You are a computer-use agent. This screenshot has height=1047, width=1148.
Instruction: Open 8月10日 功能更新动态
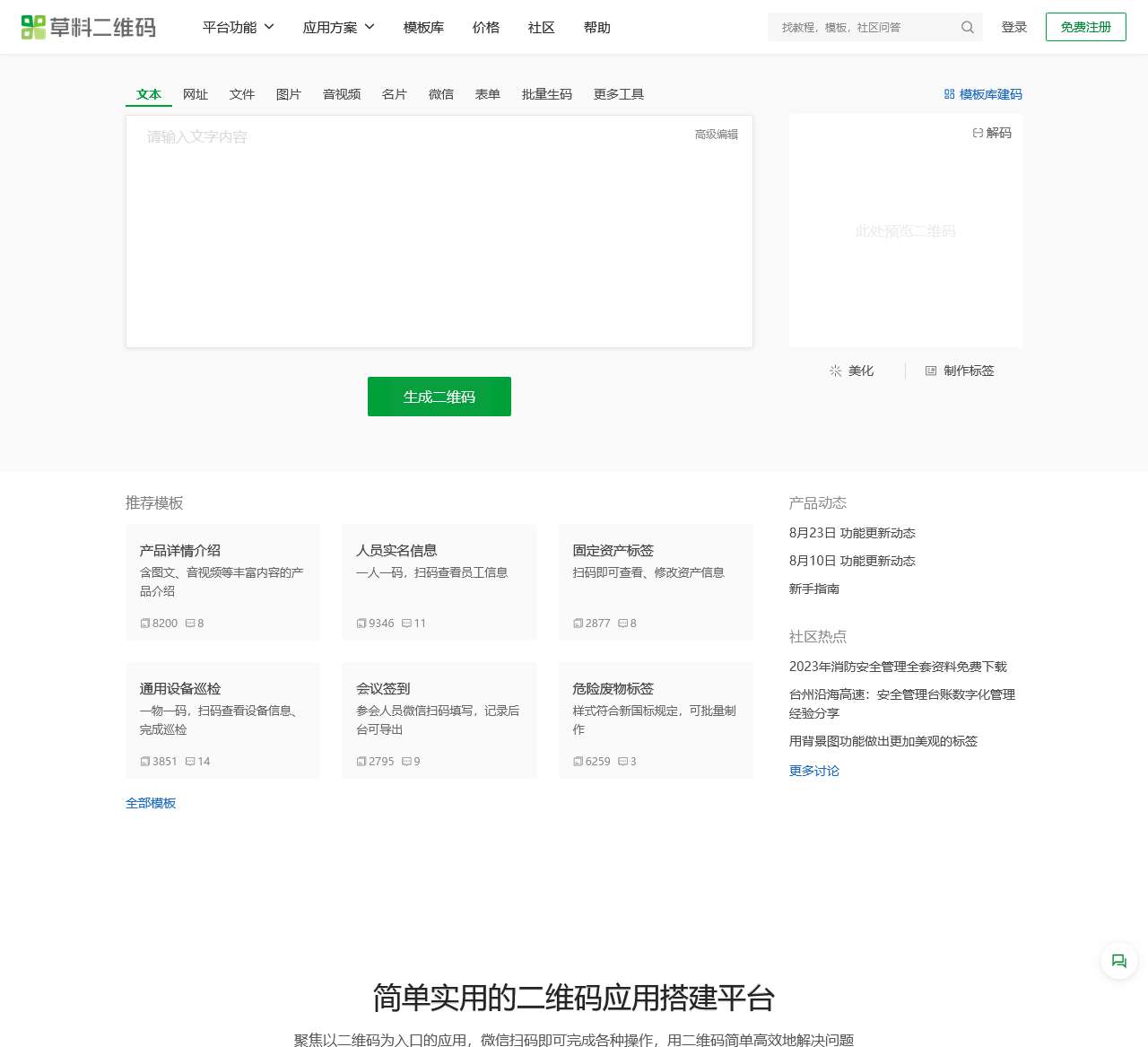click(852, 561)
